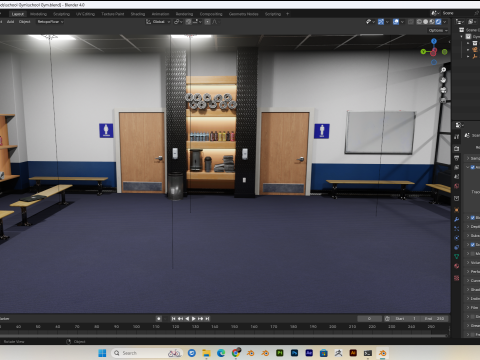Open the Physics properties tab

pos(457,238)
